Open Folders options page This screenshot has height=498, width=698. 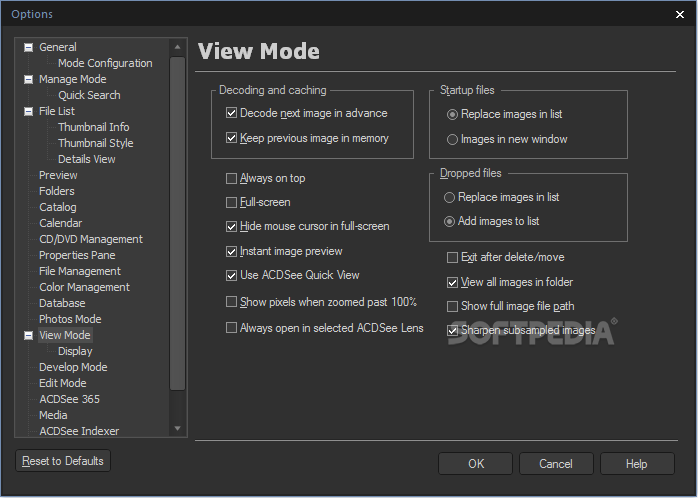click(x=57, y=191)
